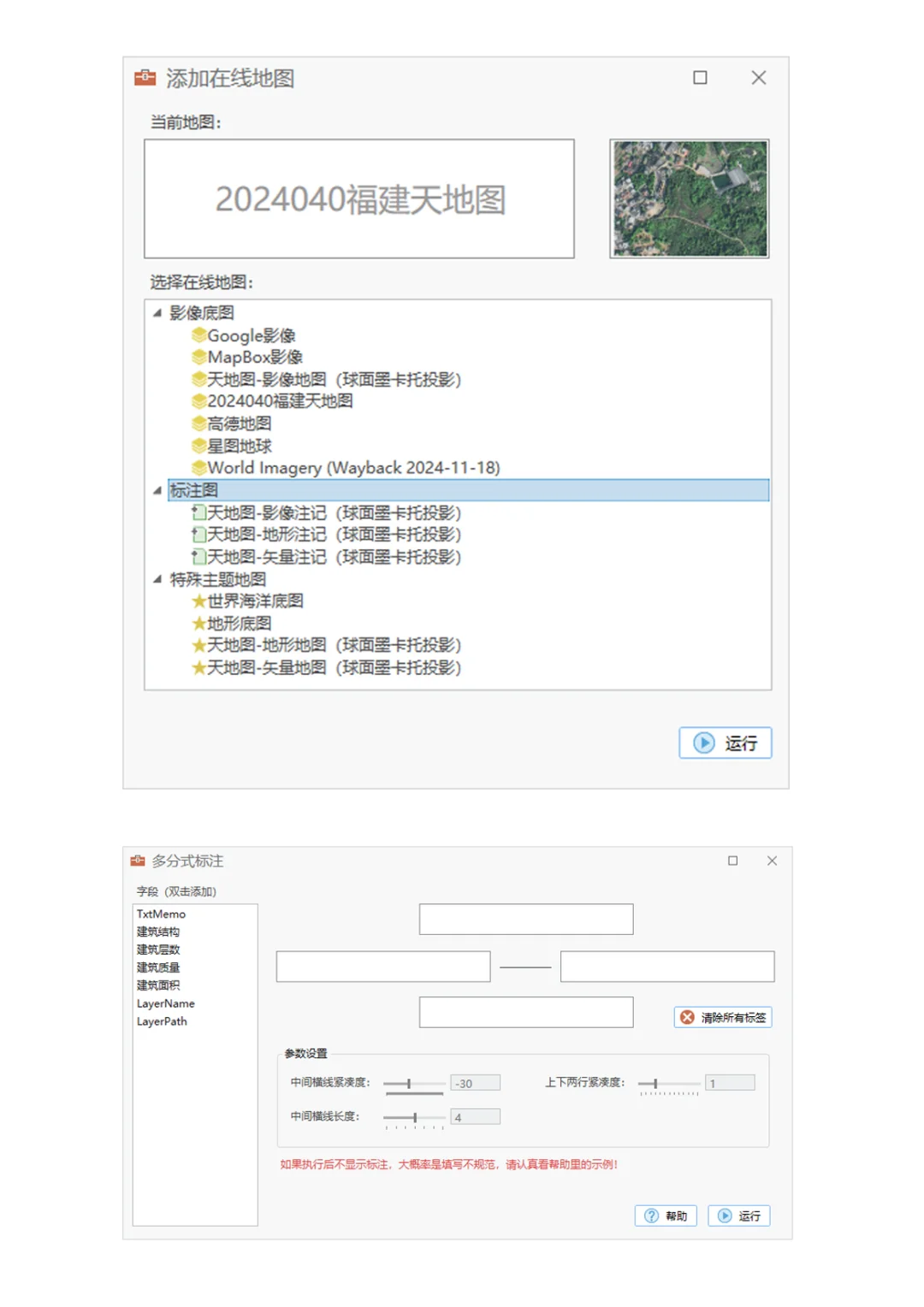Image resolution: width=924 pixels, height=1307 pixels.
Task: Click the layer icon beside MapBox影像
Action: (x=200, y=357)
